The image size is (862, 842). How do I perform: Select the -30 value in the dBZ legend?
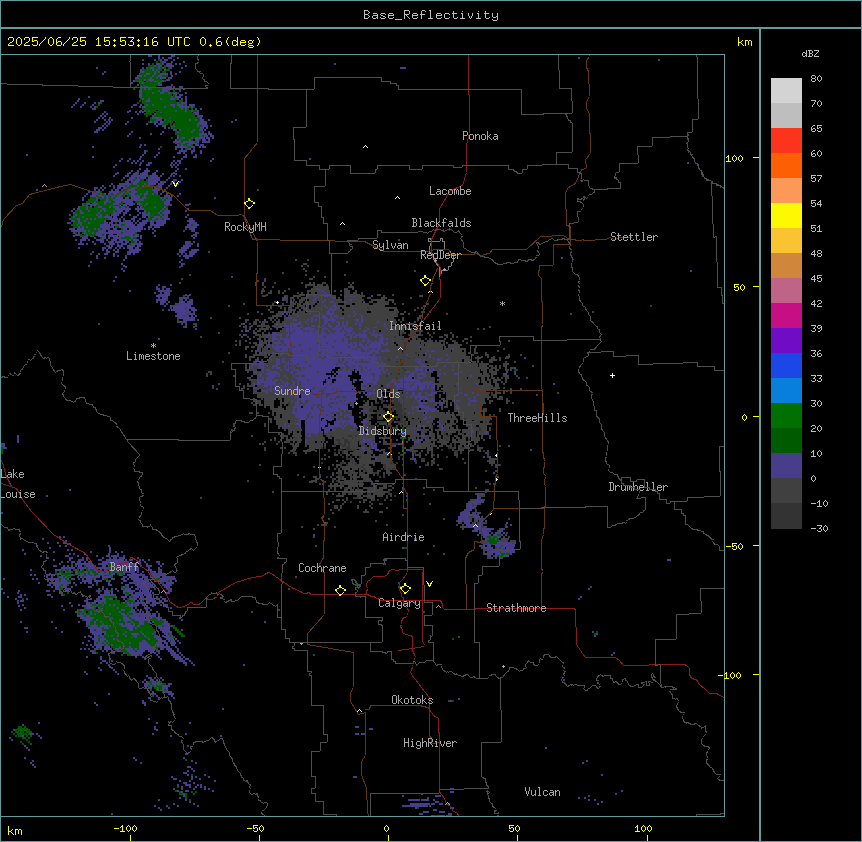click(x=819, y=528)
